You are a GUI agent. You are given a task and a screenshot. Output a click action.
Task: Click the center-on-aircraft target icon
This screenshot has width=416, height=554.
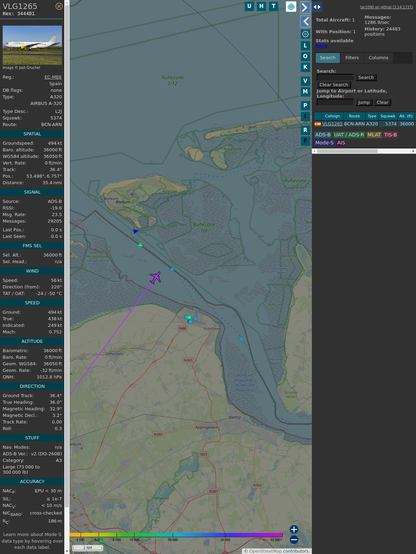click(x=305, y=34)
